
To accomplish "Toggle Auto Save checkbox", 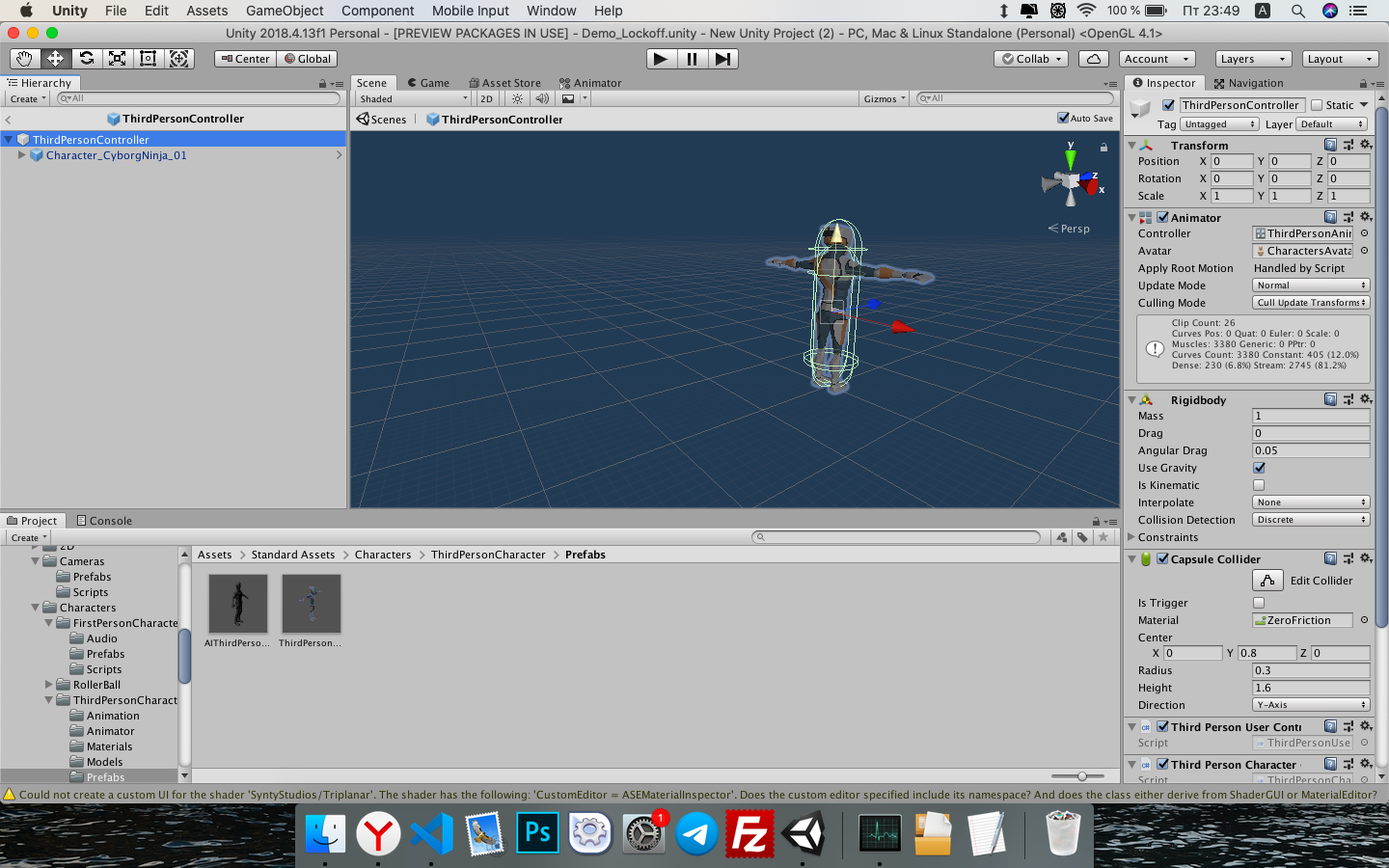I will point(1063,118).
